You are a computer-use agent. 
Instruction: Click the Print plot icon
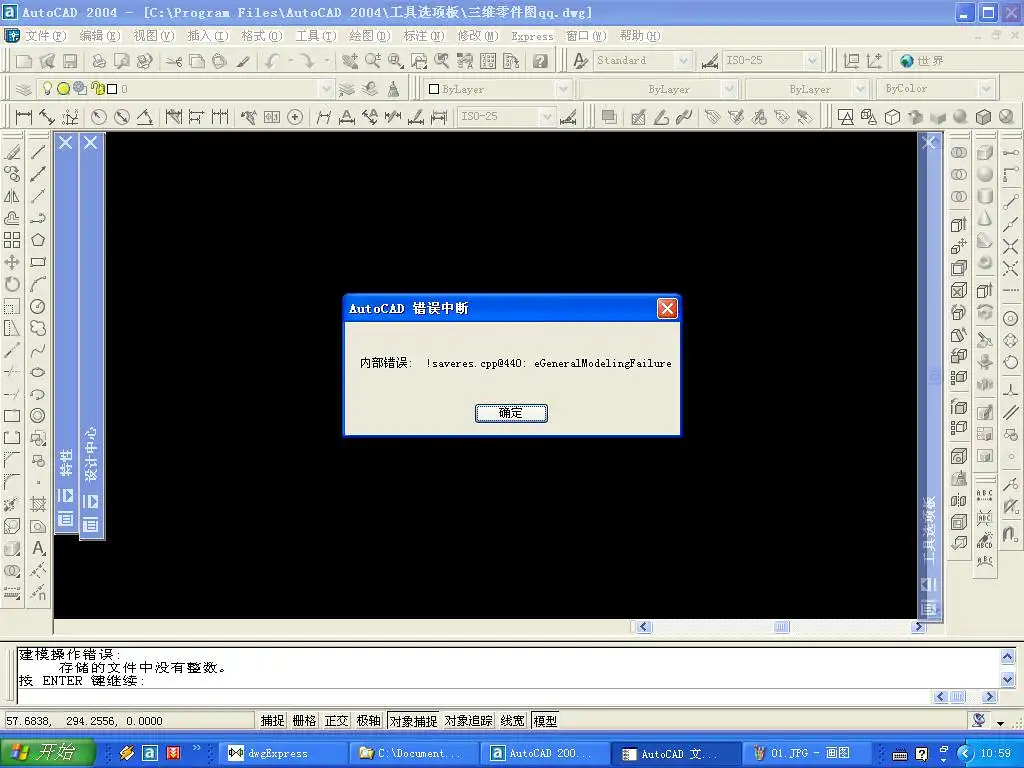pos(99,61)
